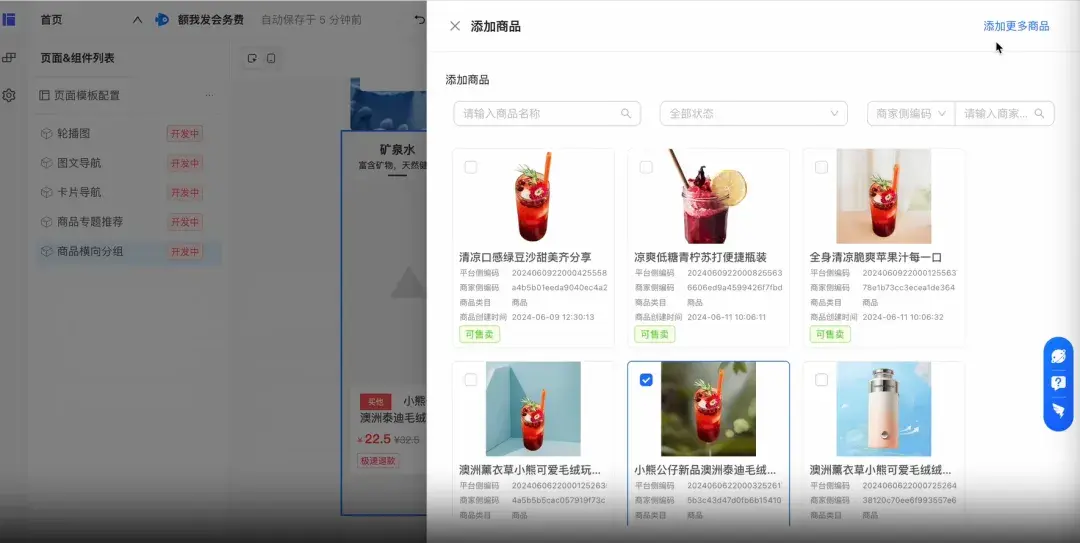Click the 极速退款 tag in canvas preview
1080x543 pixels.
tap(377, 460)
